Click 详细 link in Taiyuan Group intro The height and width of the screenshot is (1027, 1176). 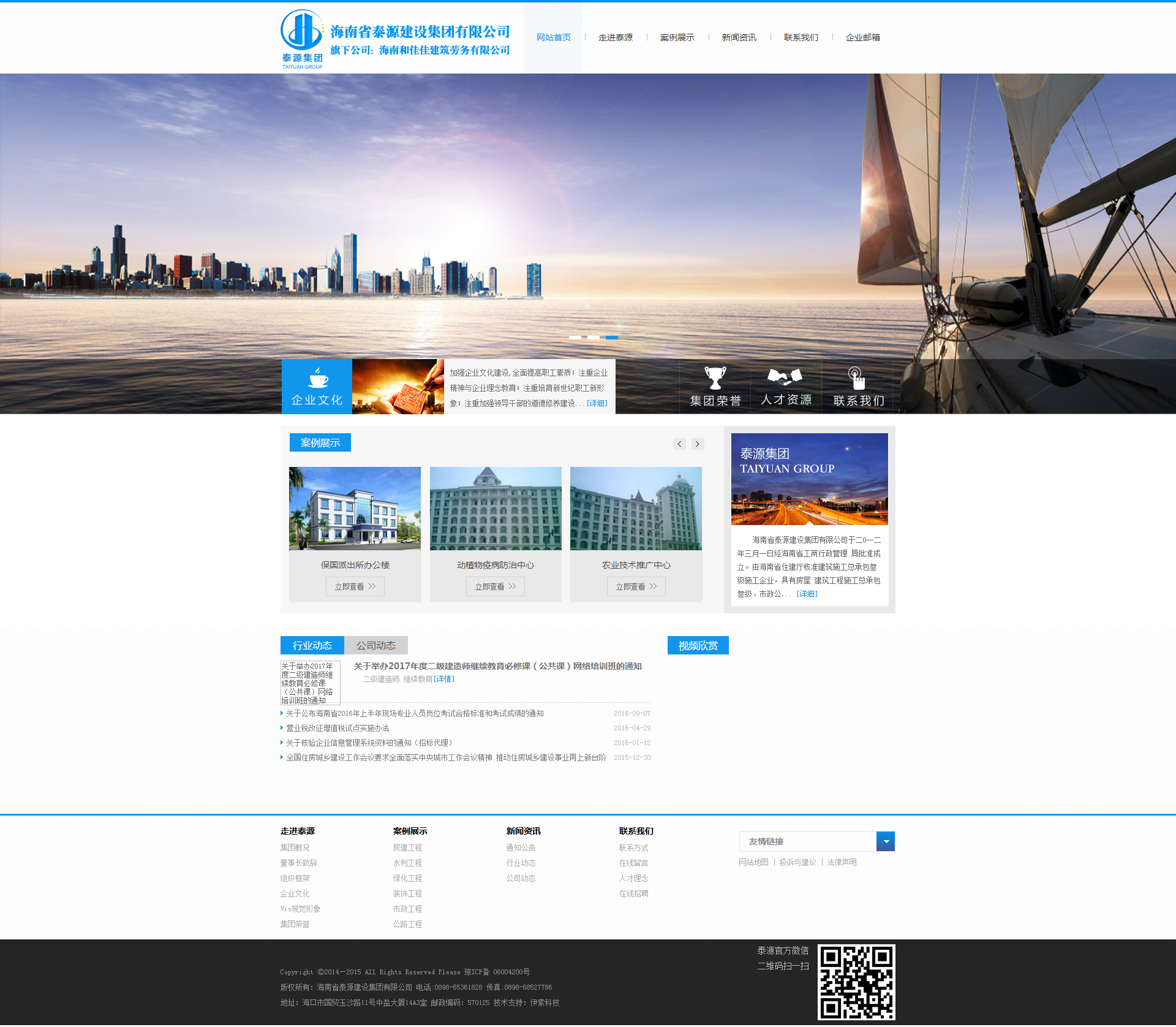tap(807, 594)
